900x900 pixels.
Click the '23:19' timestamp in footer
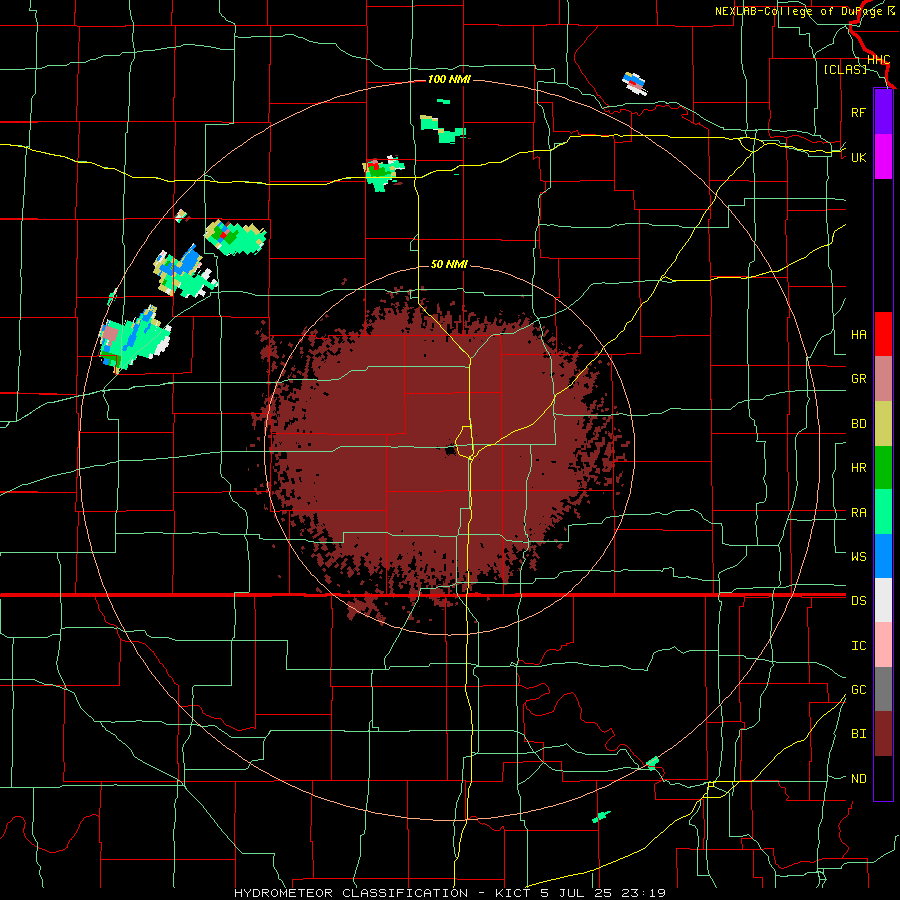[x=646, y=893]
